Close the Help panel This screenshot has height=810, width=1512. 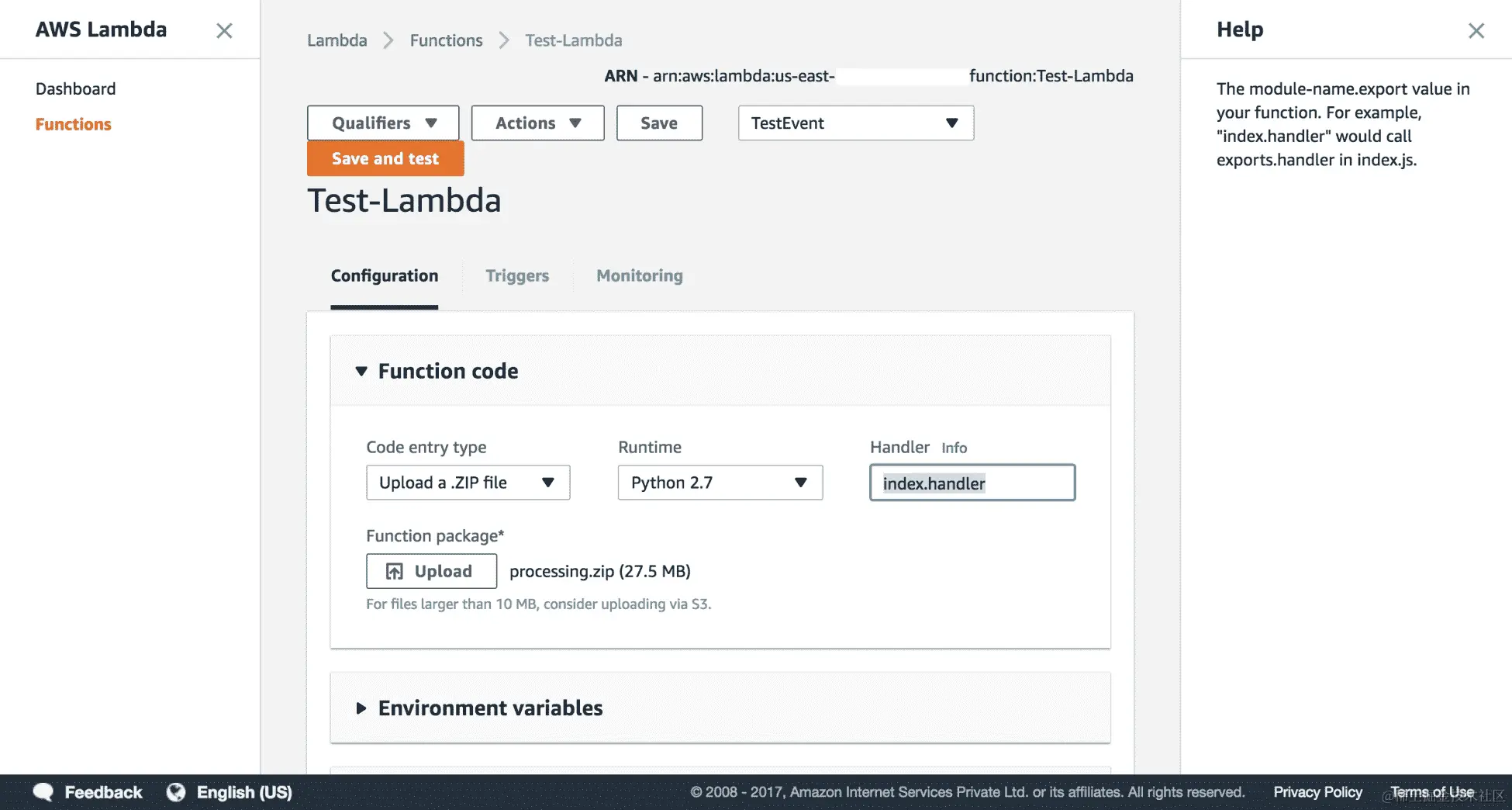(1476, 30)
